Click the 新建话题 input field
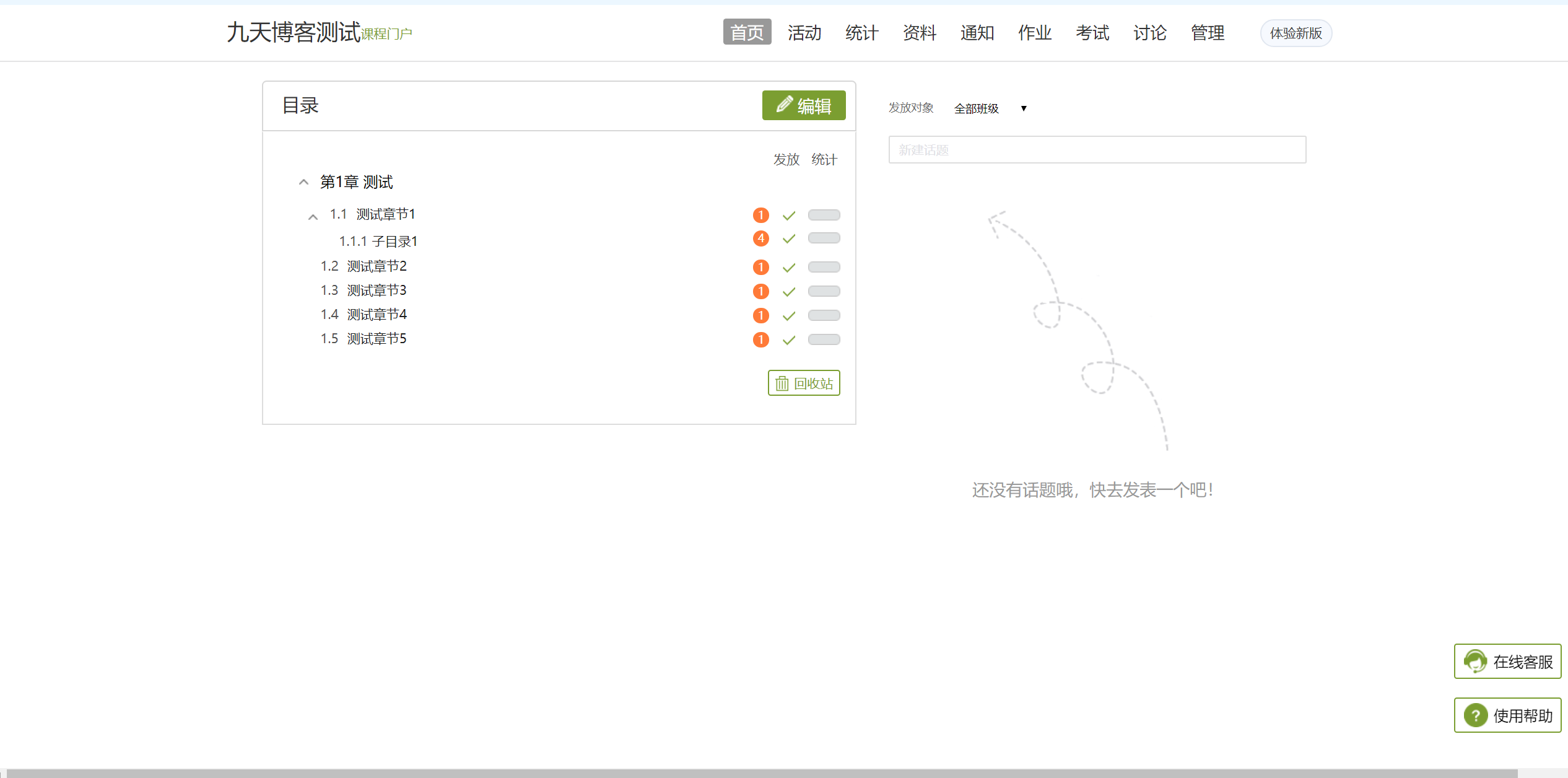The image size is (1568, 778). coord(1096,149)
